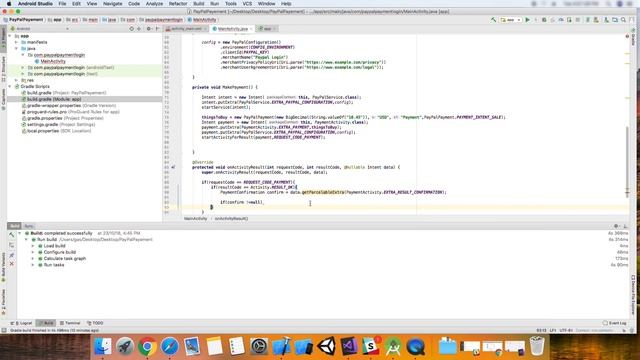
Task: Open Safari from the Dock
Action: 170,347
